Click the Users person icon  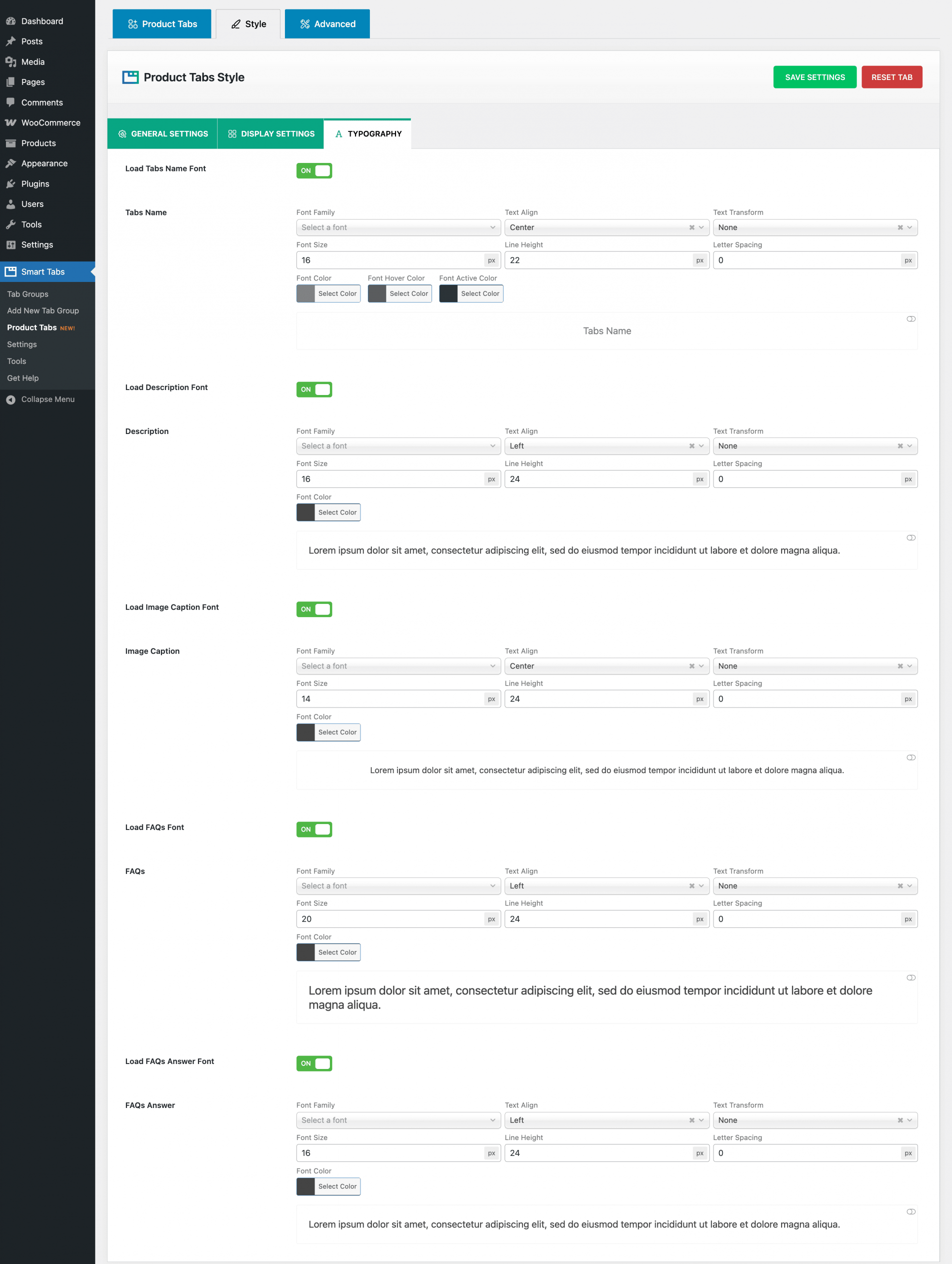[11, 204]
